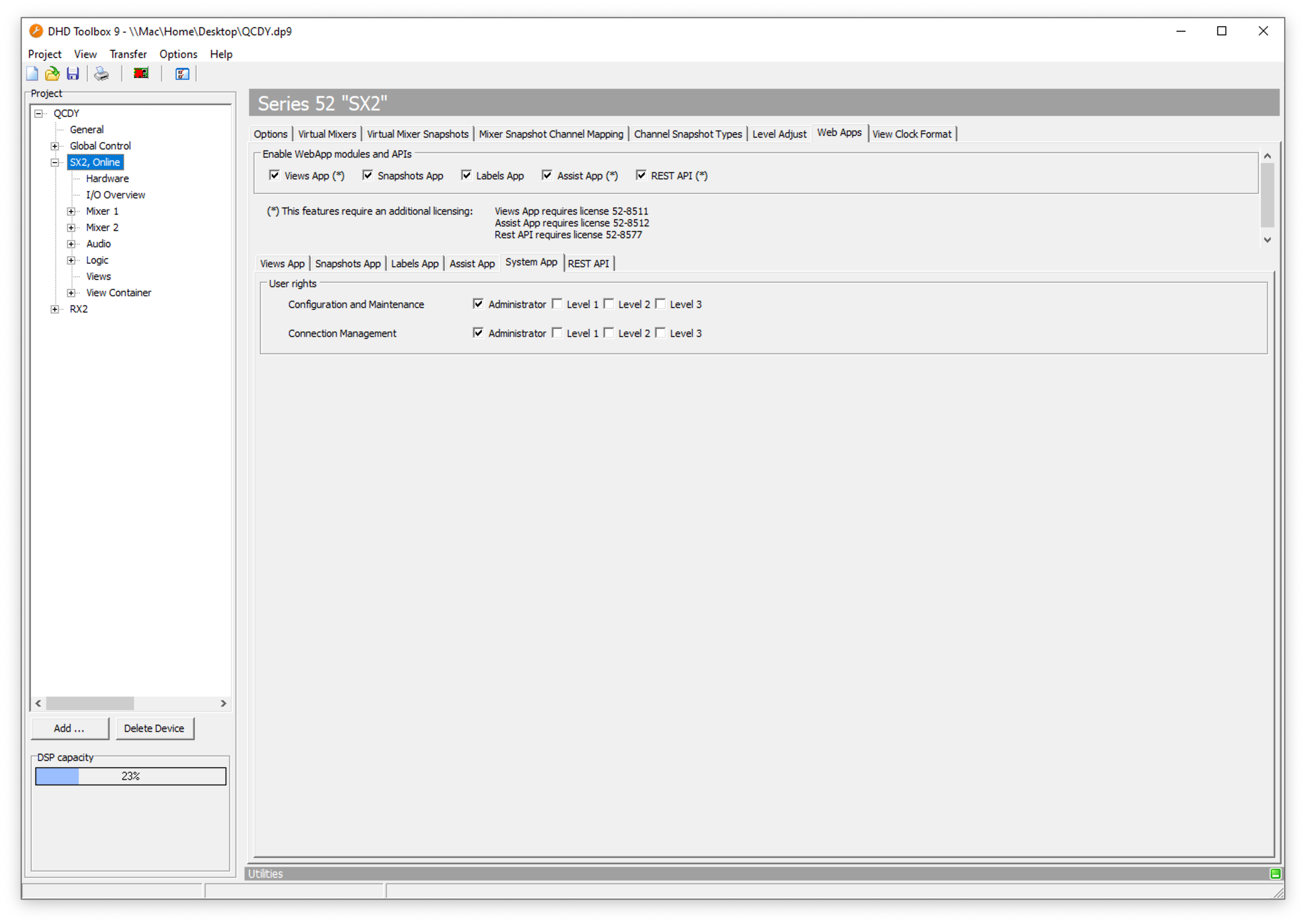Toggle the Assist App (*) checkbox

point(547,175)
